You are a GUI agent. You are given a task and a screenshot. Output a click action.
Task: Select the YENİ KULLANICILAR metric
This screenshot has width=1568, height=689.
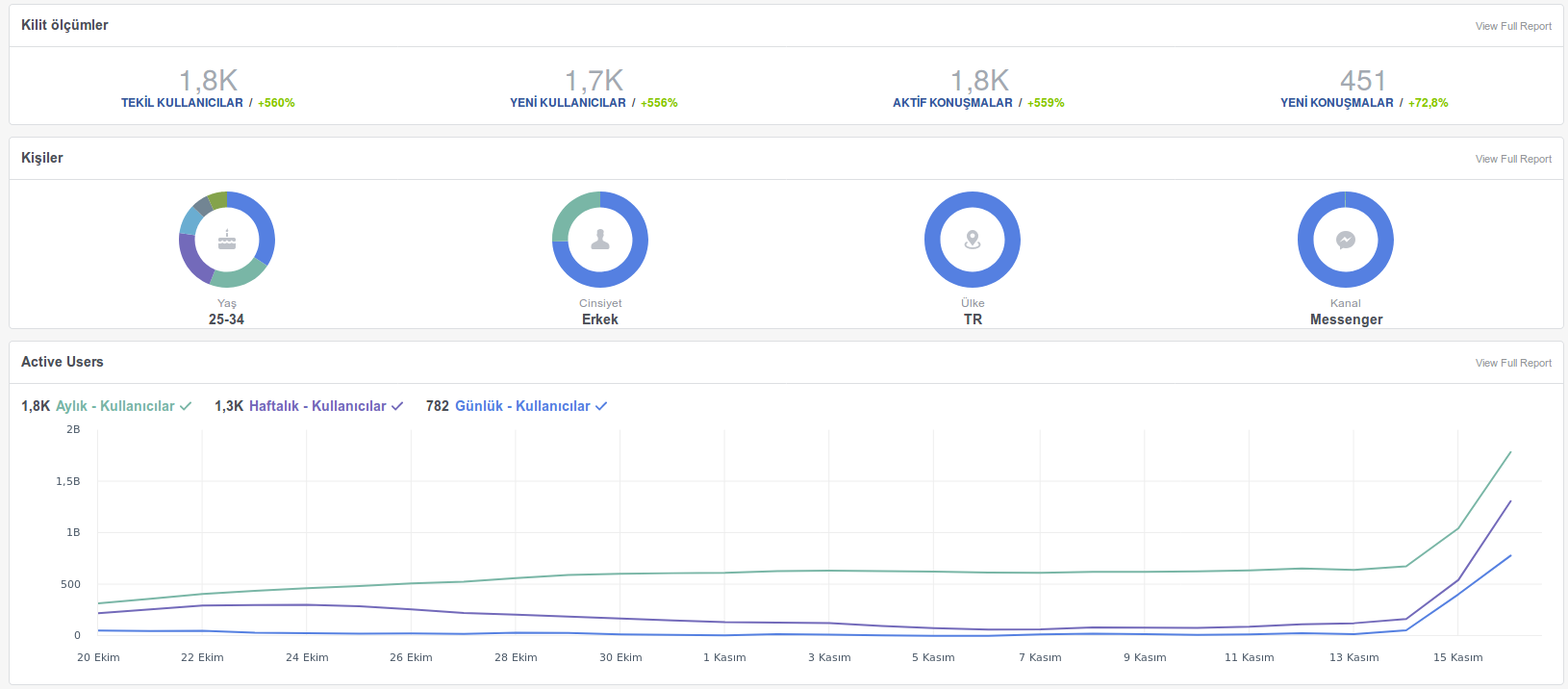pos(568,103)
